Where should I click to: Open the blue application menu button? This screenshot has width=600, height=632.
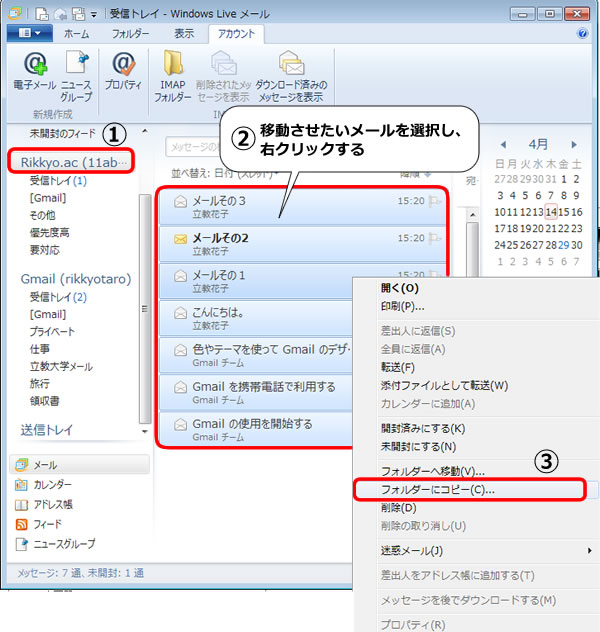[29, 33]
